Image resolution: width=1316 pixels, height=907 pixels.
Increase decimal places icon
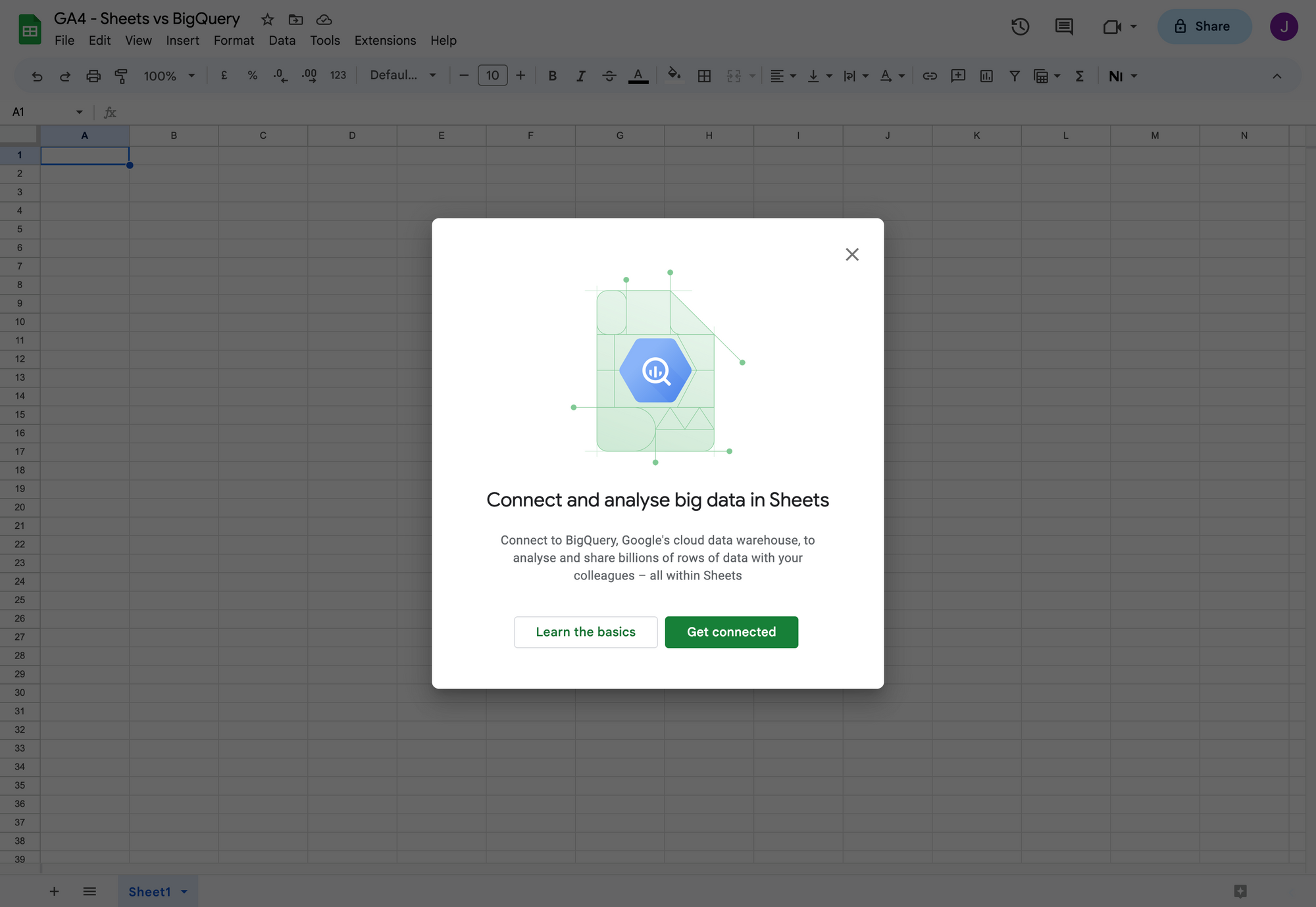pyautogui.click(x=309, y=76)
